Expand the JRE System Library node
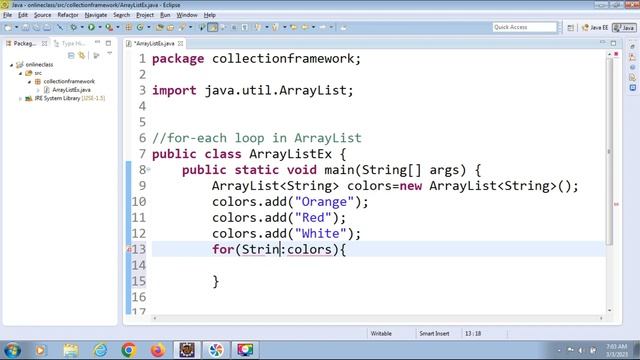Viewport: 640px width, 360px height. point(20,99)
